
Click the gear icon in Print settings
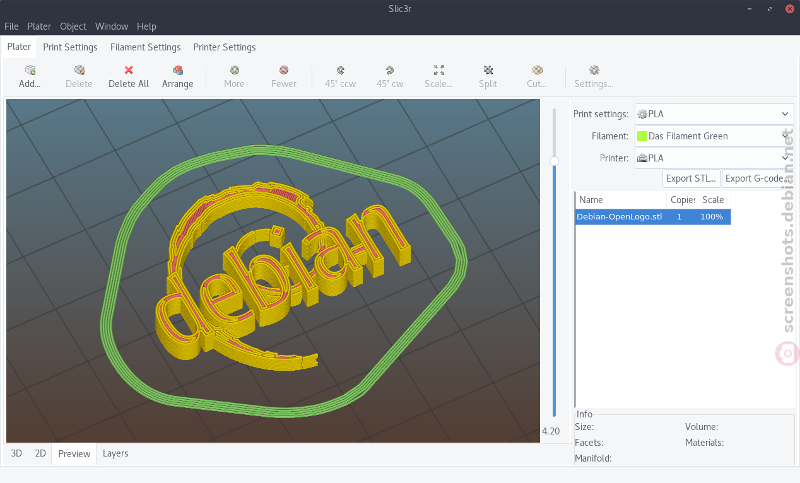click(x=642, y=114)
